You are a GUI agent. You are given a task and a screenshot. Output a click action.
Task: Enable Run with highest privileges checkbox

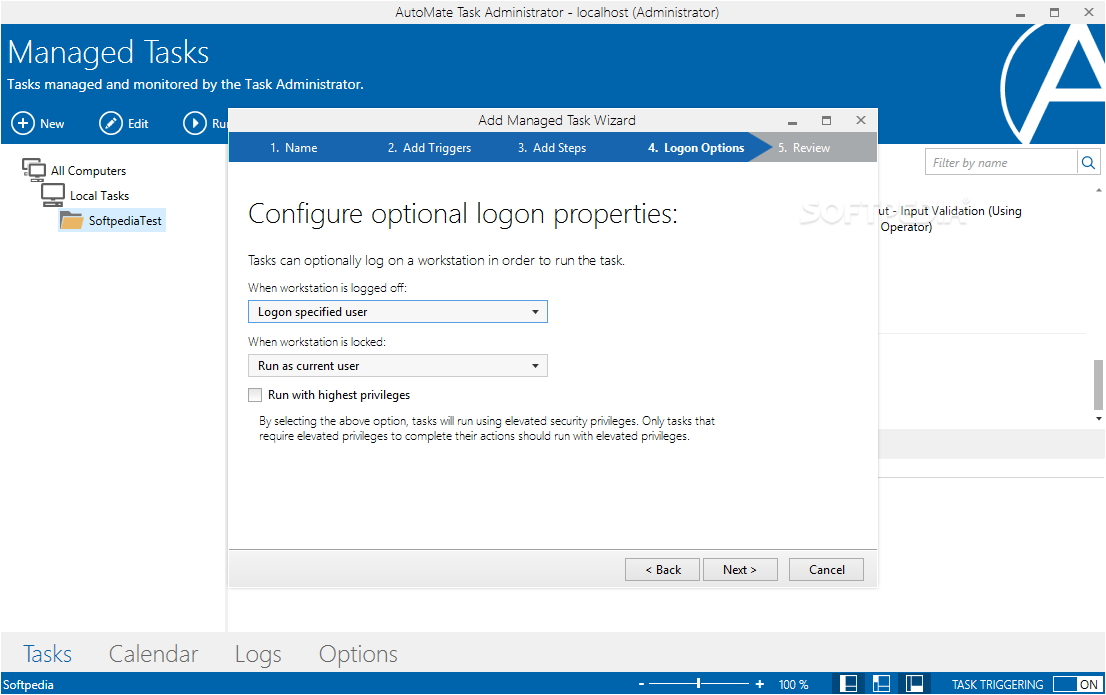[x=255, y=395]
